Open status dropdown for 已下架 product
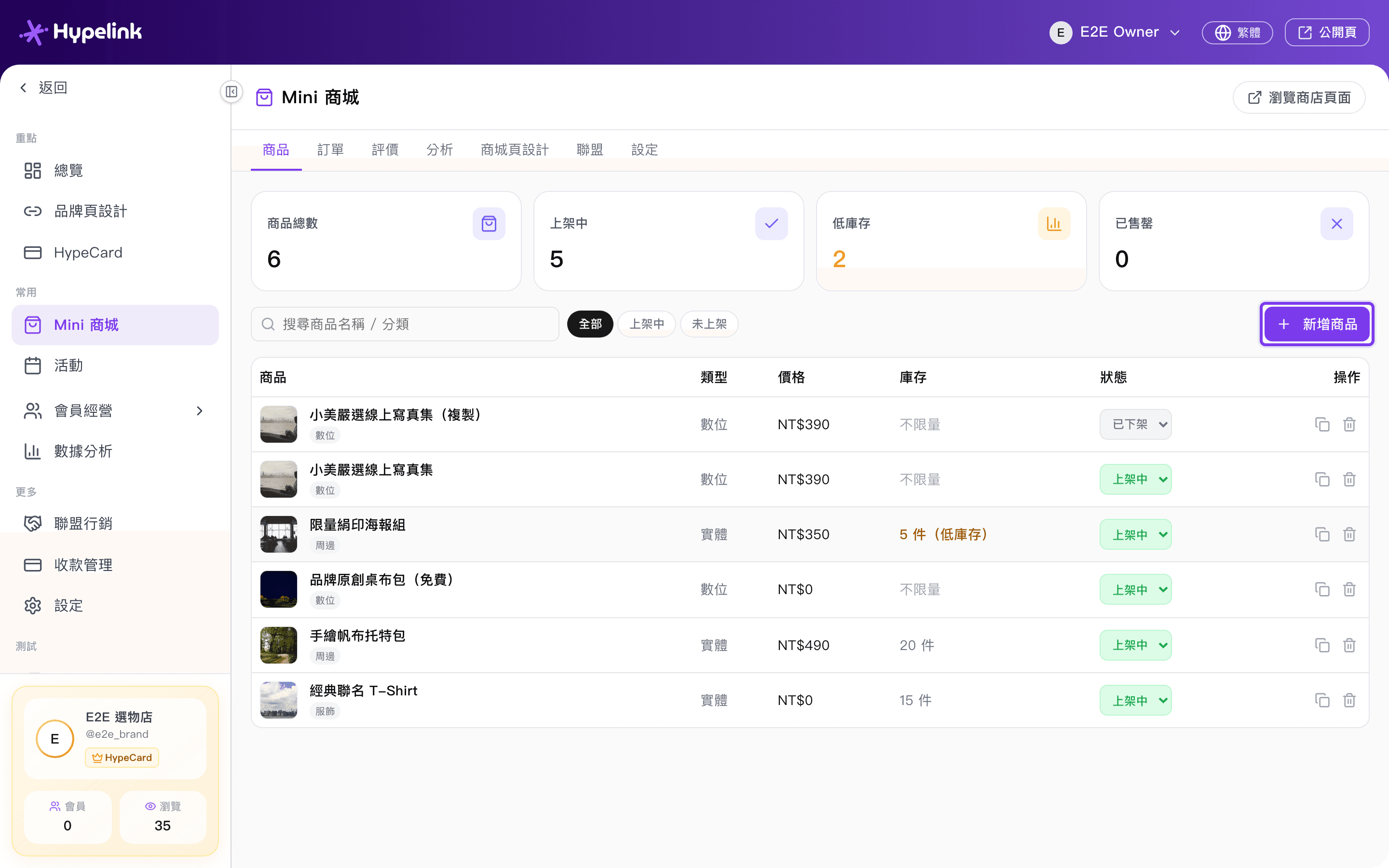This screenshot has width=1389, height=868. (1135, 424)
